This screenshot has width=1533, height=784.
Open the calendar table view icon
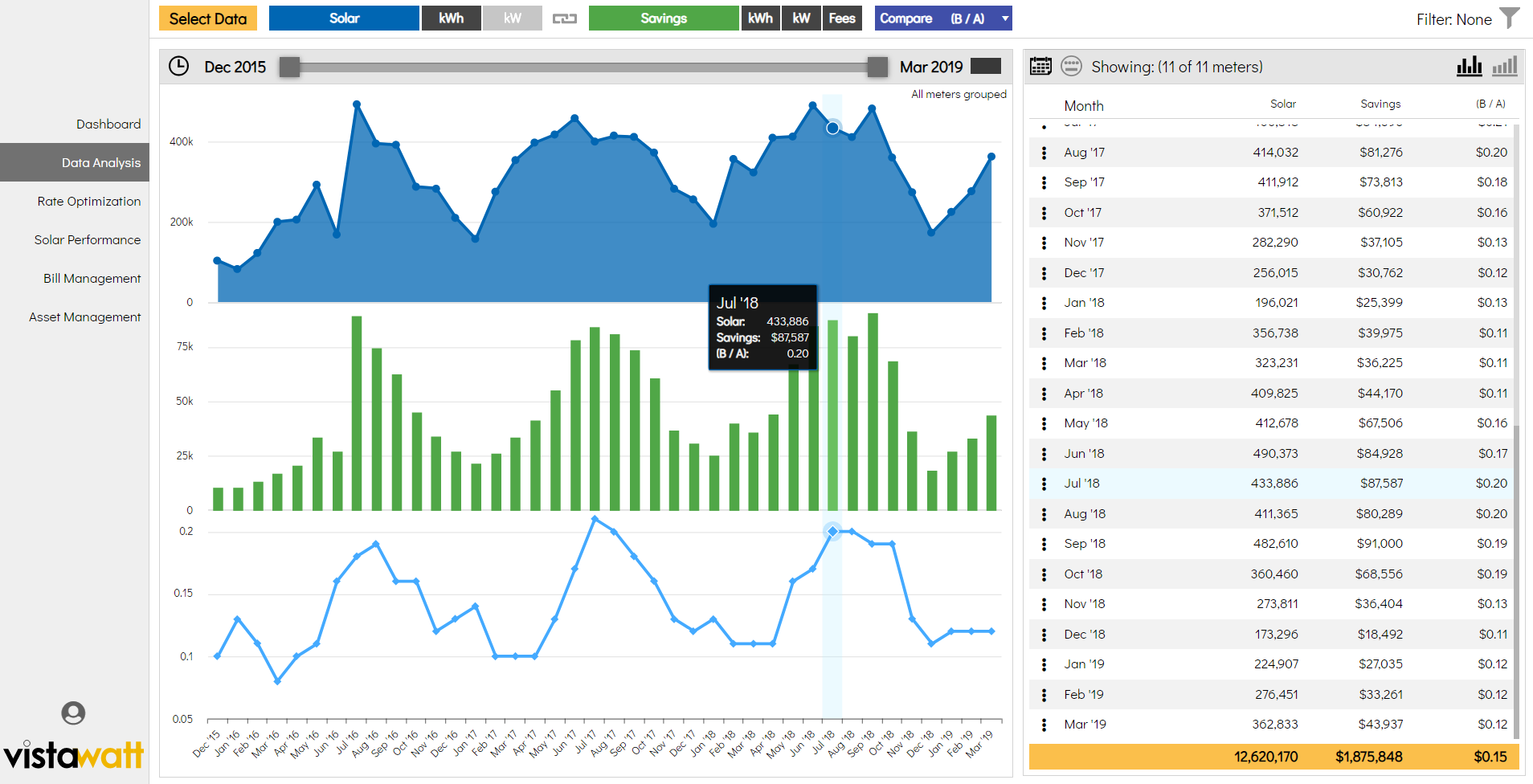(1040, 67)
